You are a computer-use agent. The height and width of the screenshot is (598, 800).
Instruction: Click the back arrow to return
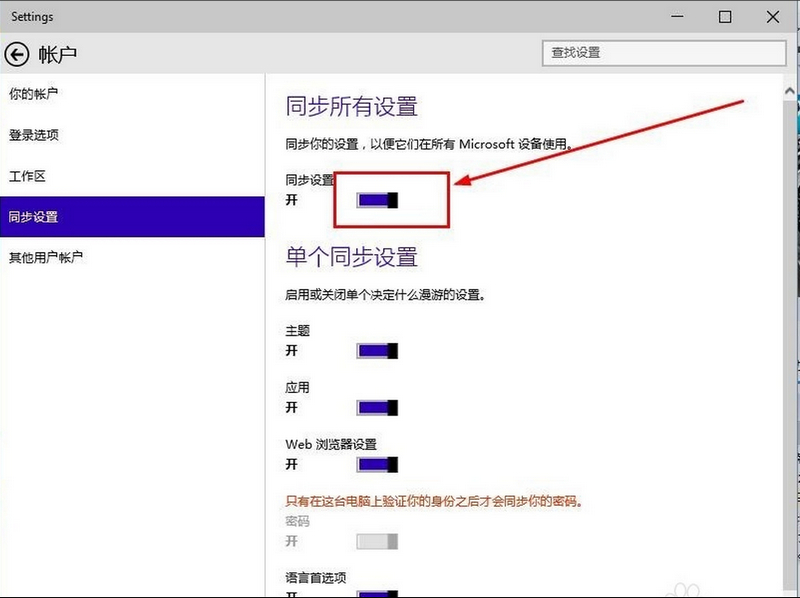[18, 55]
